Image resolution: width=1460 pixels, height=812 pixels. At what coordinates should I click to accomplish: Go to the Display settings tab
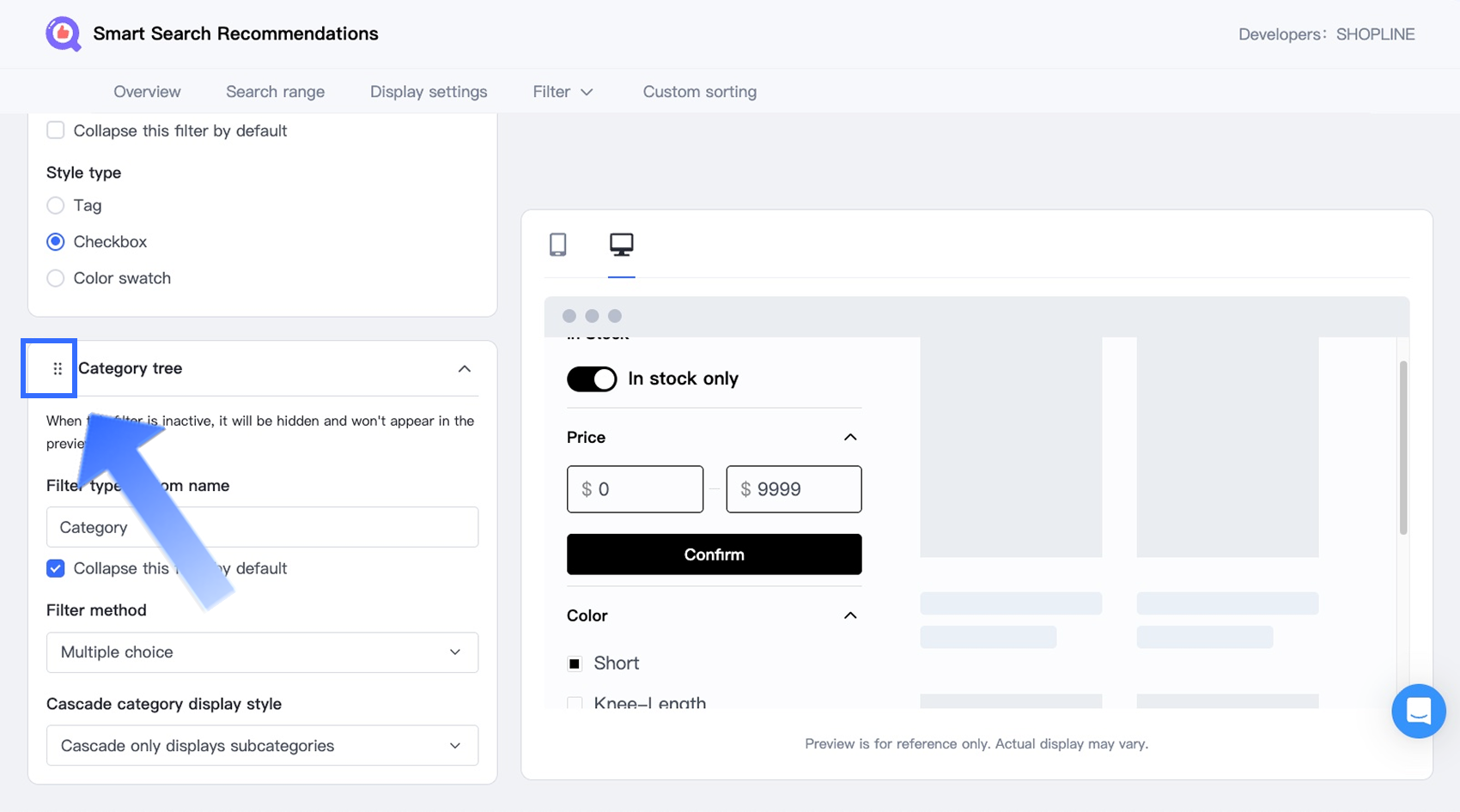(429, 92)
